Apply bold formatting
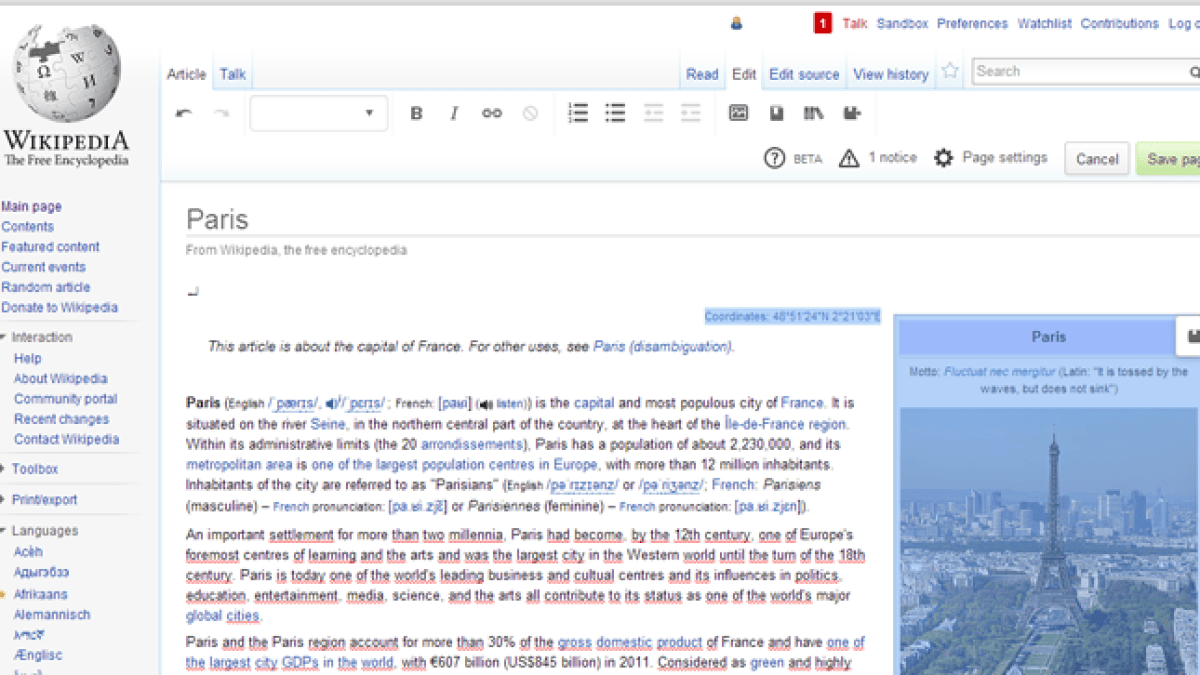 [x=416, y=113]
